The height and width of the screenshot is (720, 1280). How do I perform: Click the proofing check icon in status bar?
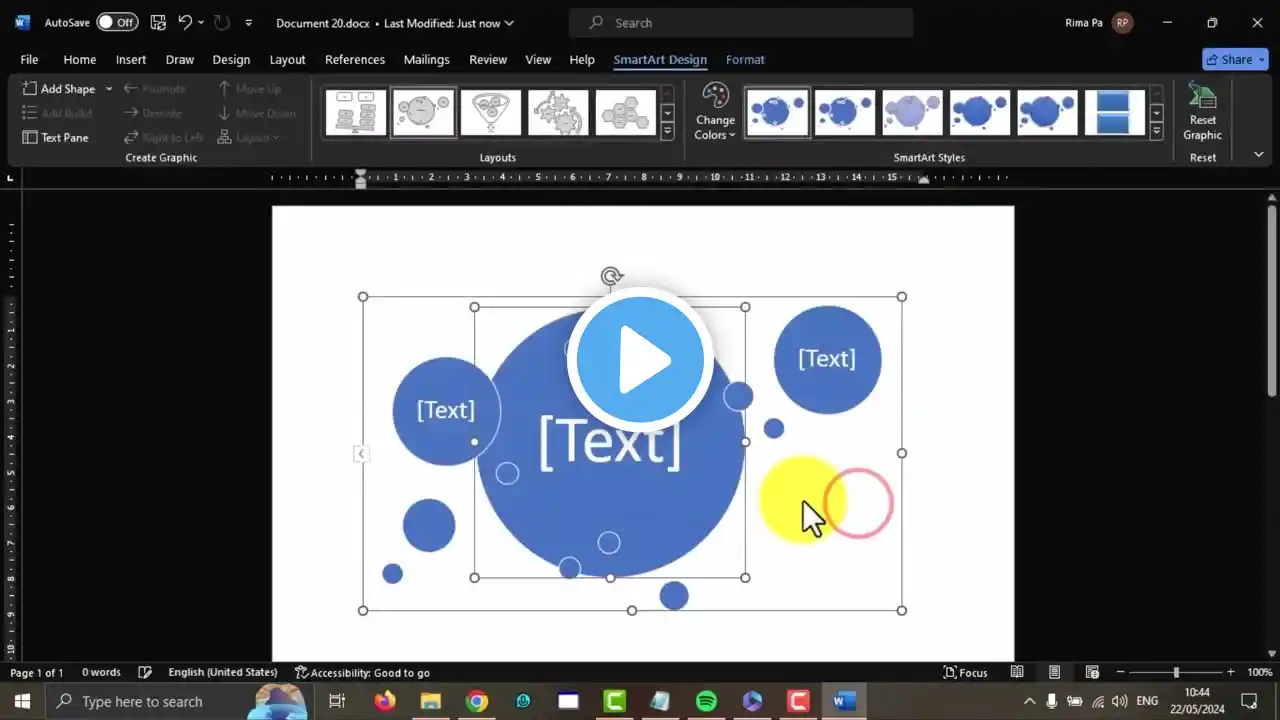coord(145,673)
